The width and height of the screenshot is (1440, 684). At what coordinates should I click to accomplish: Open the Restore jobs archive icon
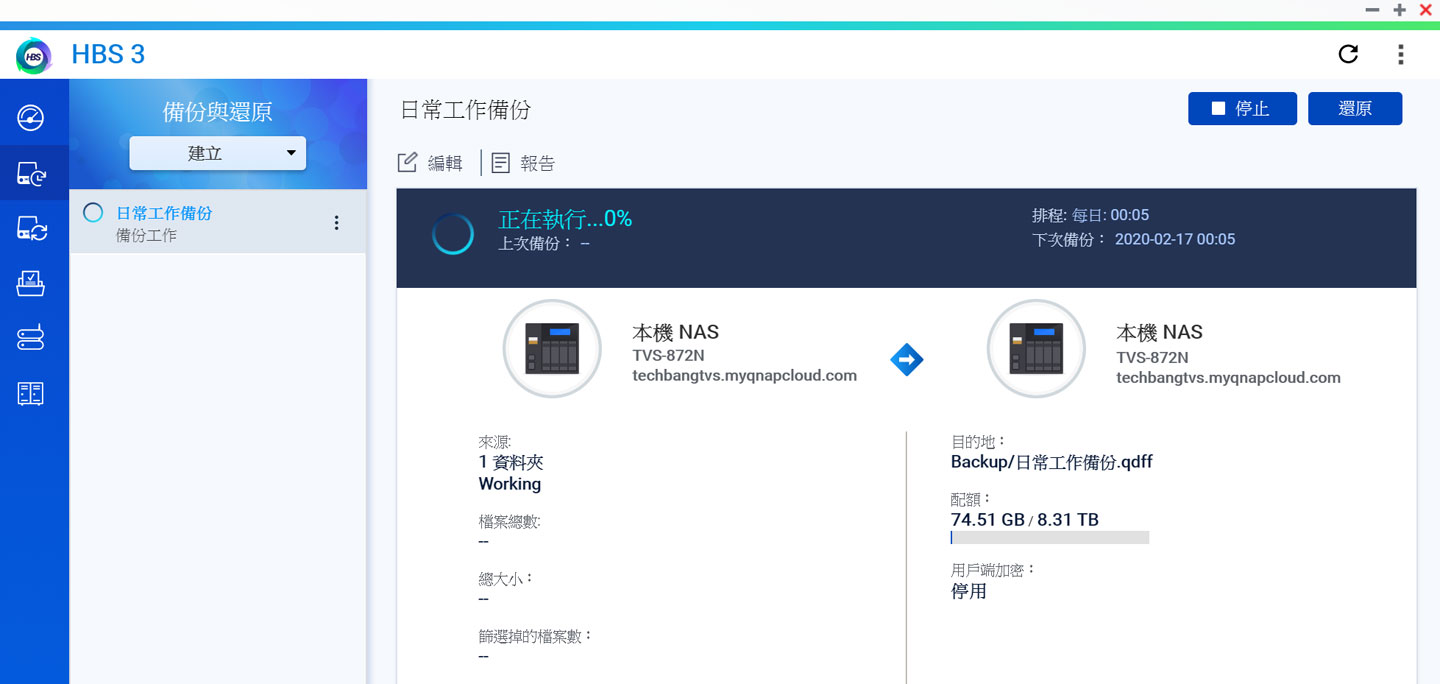tap(32, 283)
